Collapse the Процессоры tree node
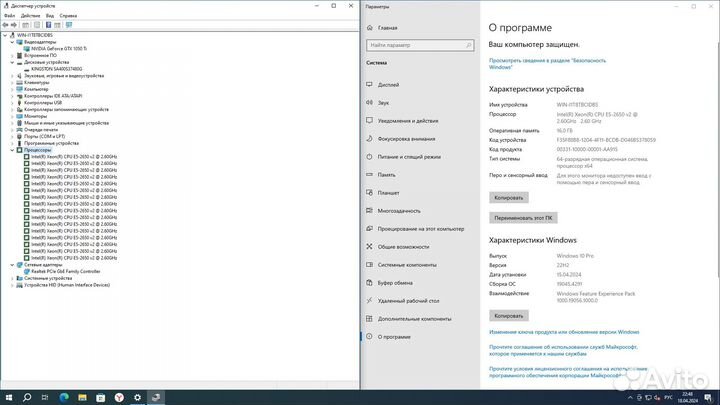 click(x=5, y=150)
